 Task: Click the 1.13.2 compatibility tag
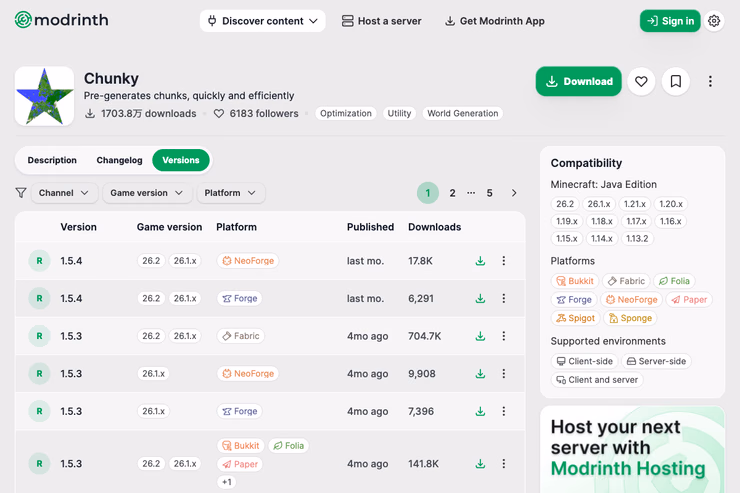click(637, 239)
